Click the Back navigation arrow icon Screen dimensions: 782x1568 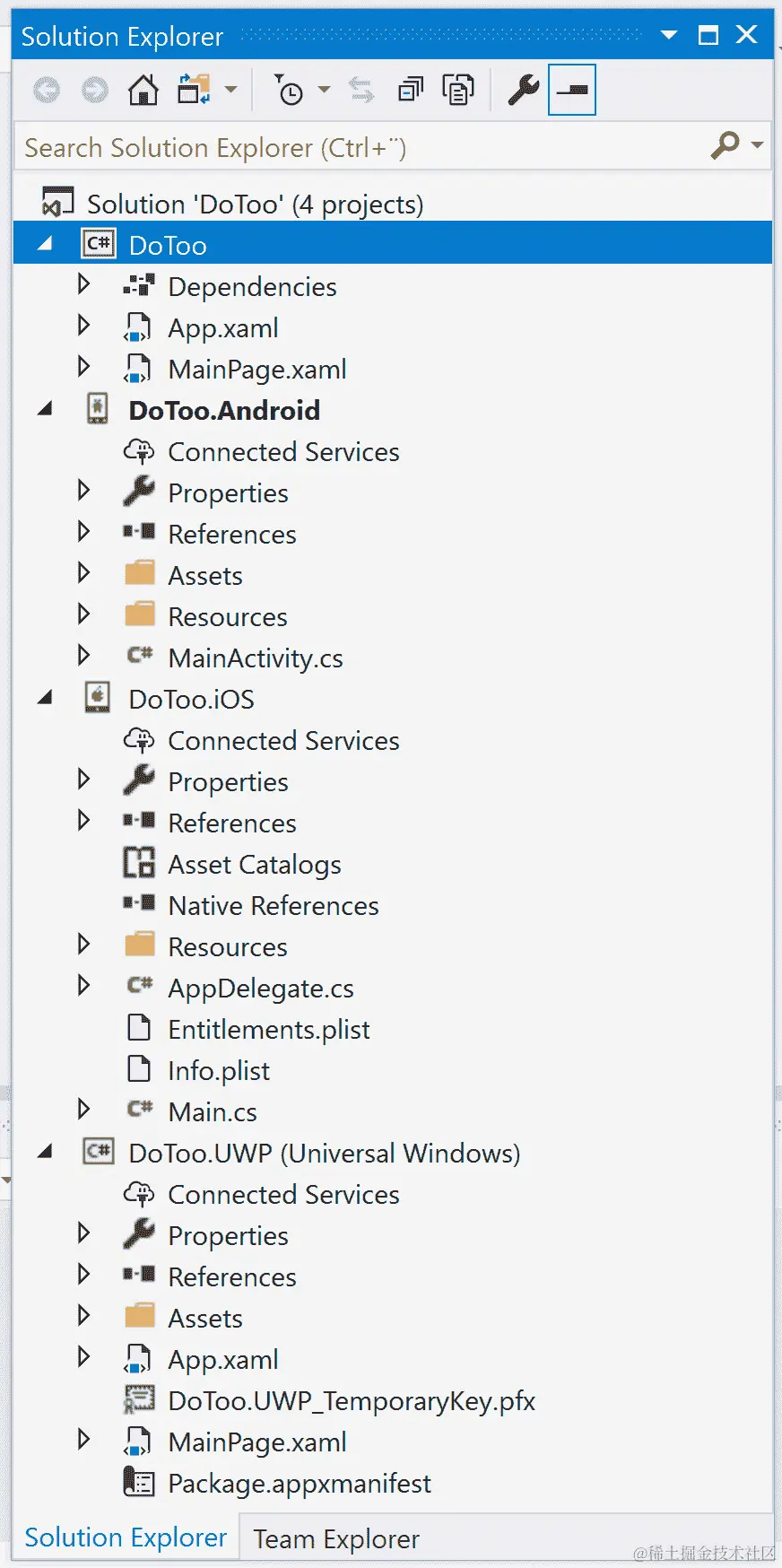pyautogui.click(x=47, y=90)
